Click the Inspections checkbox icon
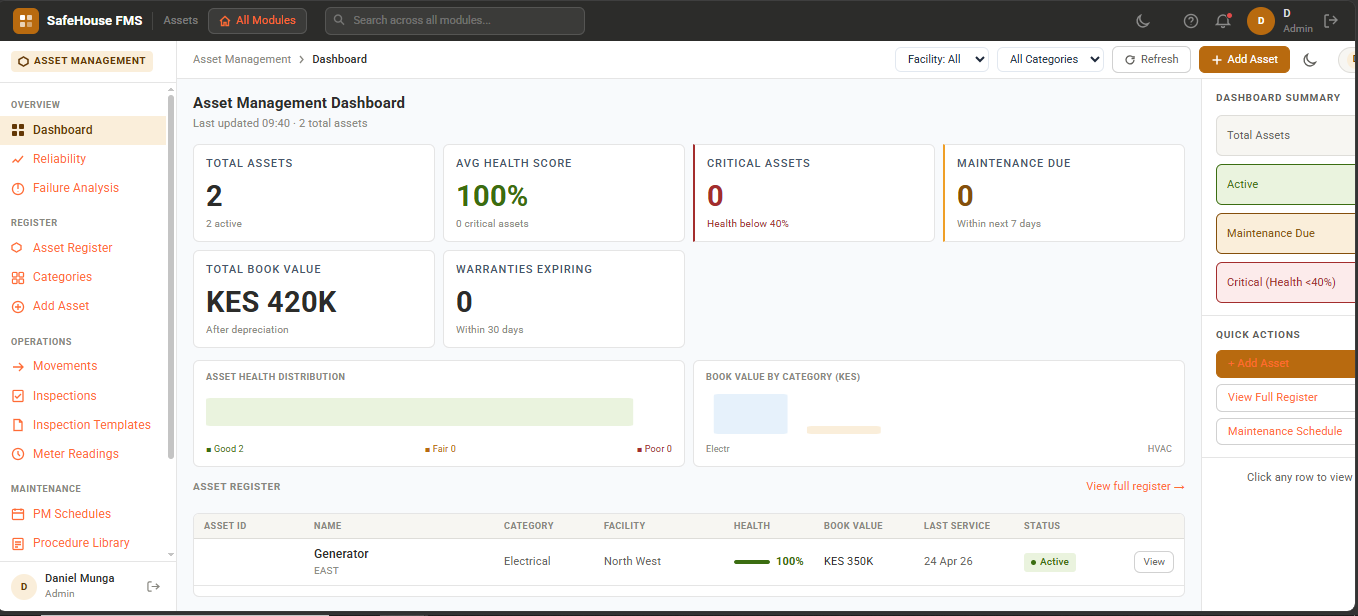This screenshot has width=1358, height=616. coord(18,396)
